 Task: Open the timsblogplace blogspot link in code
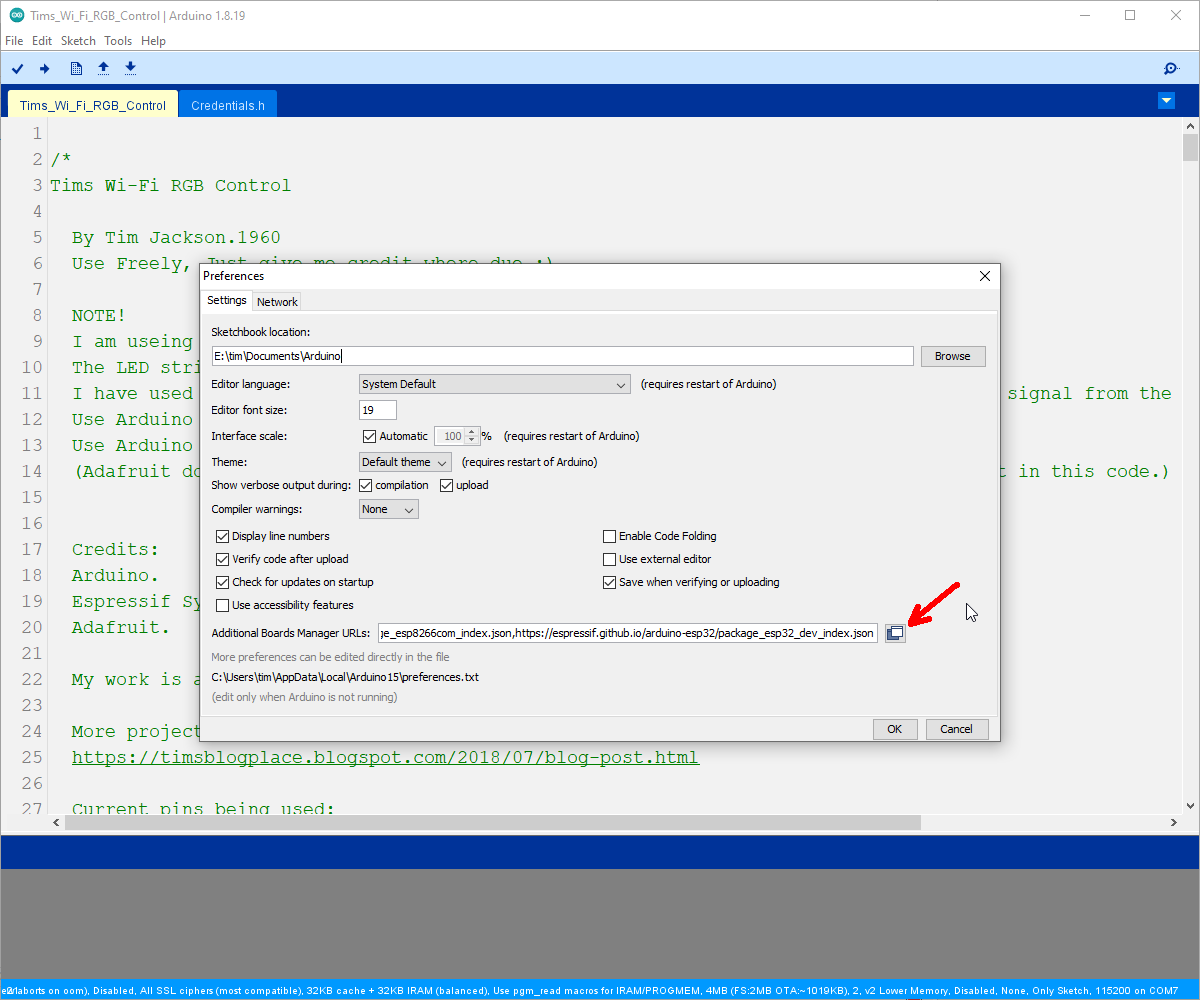coord(385,757)
